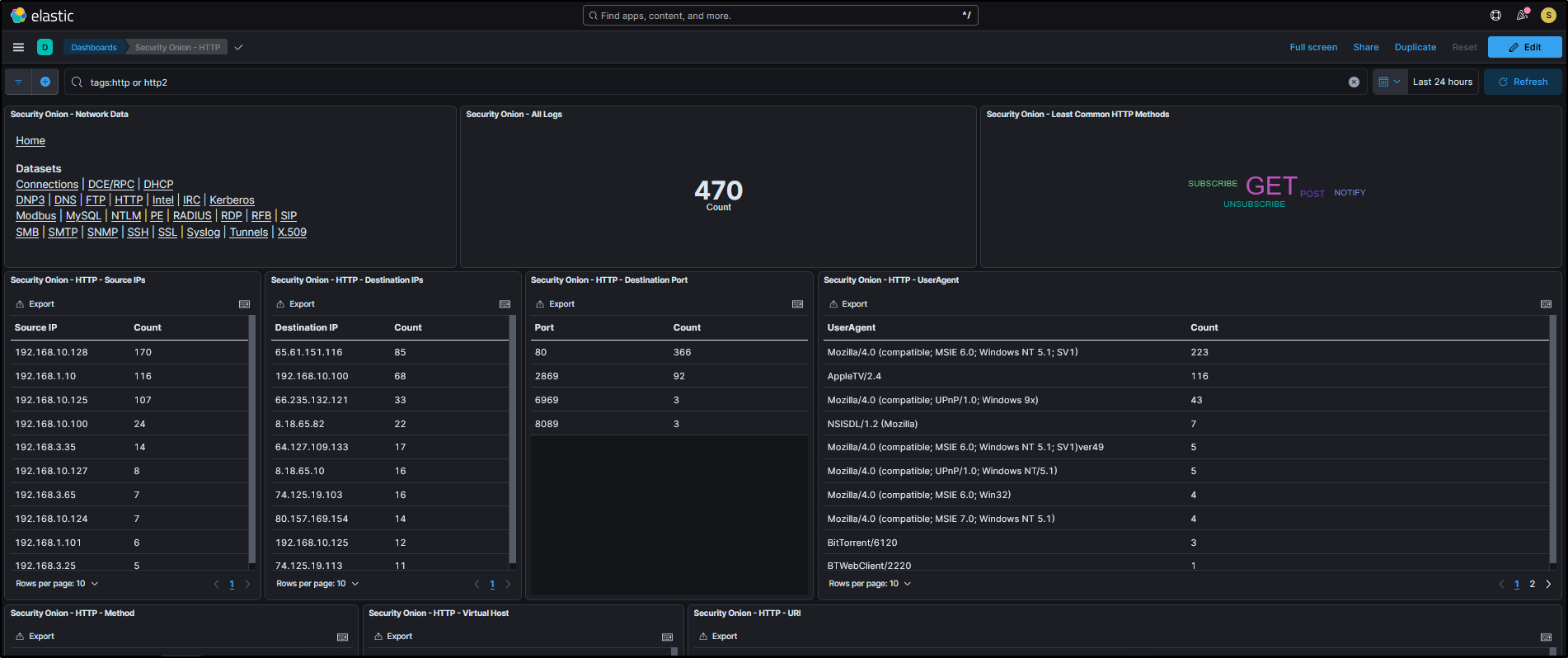Click the Elastic logo
Image resolution: width=1568 pixels, height=658 pixels.
pos(42,16)
